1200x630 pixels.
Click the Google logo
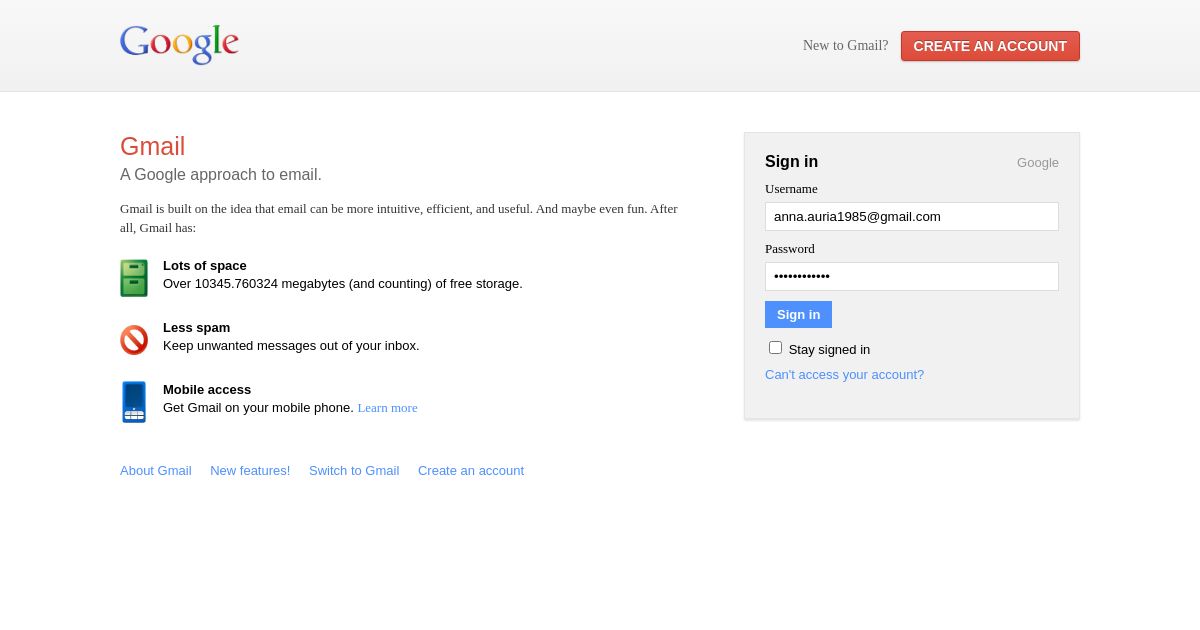pyautogui.click(x=179, y=44)
